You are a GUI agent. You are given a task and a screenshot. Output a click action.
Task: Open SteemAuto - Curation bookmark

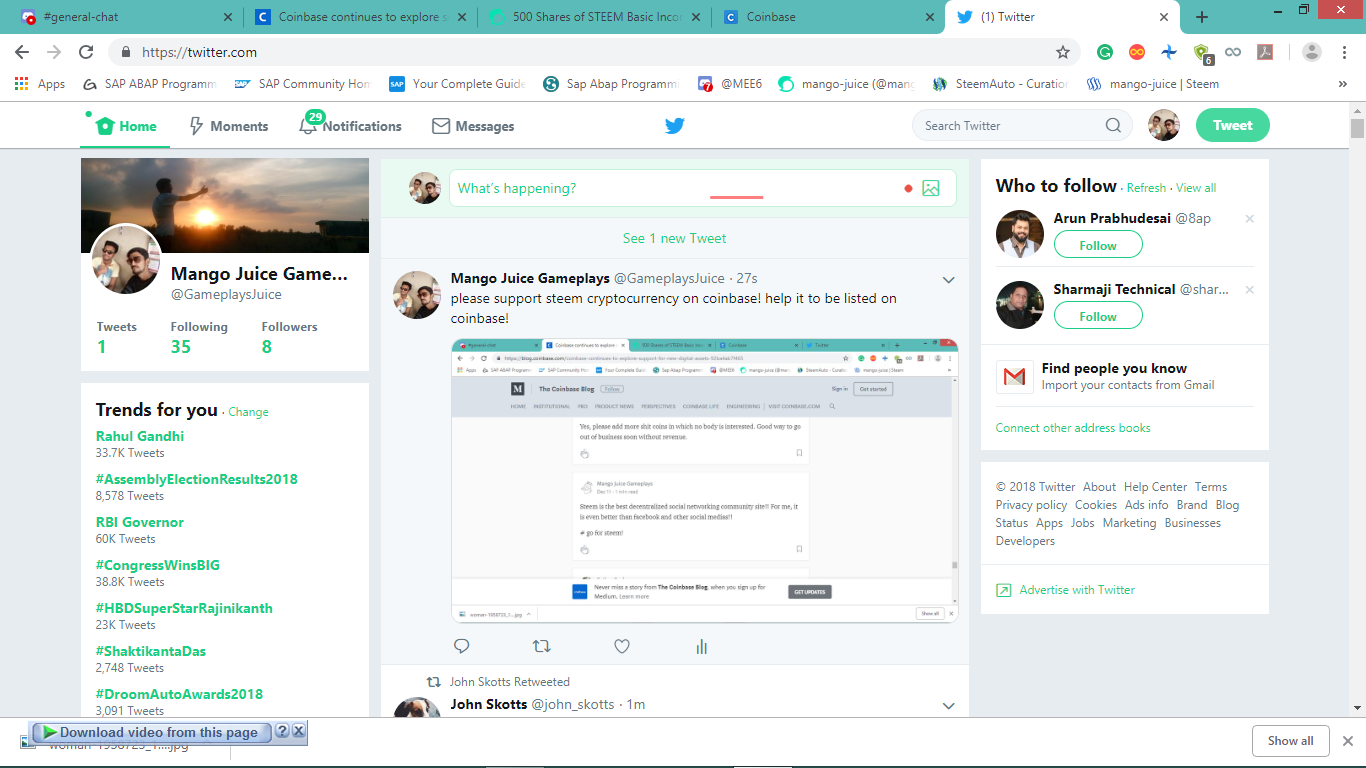coord(999,84)
